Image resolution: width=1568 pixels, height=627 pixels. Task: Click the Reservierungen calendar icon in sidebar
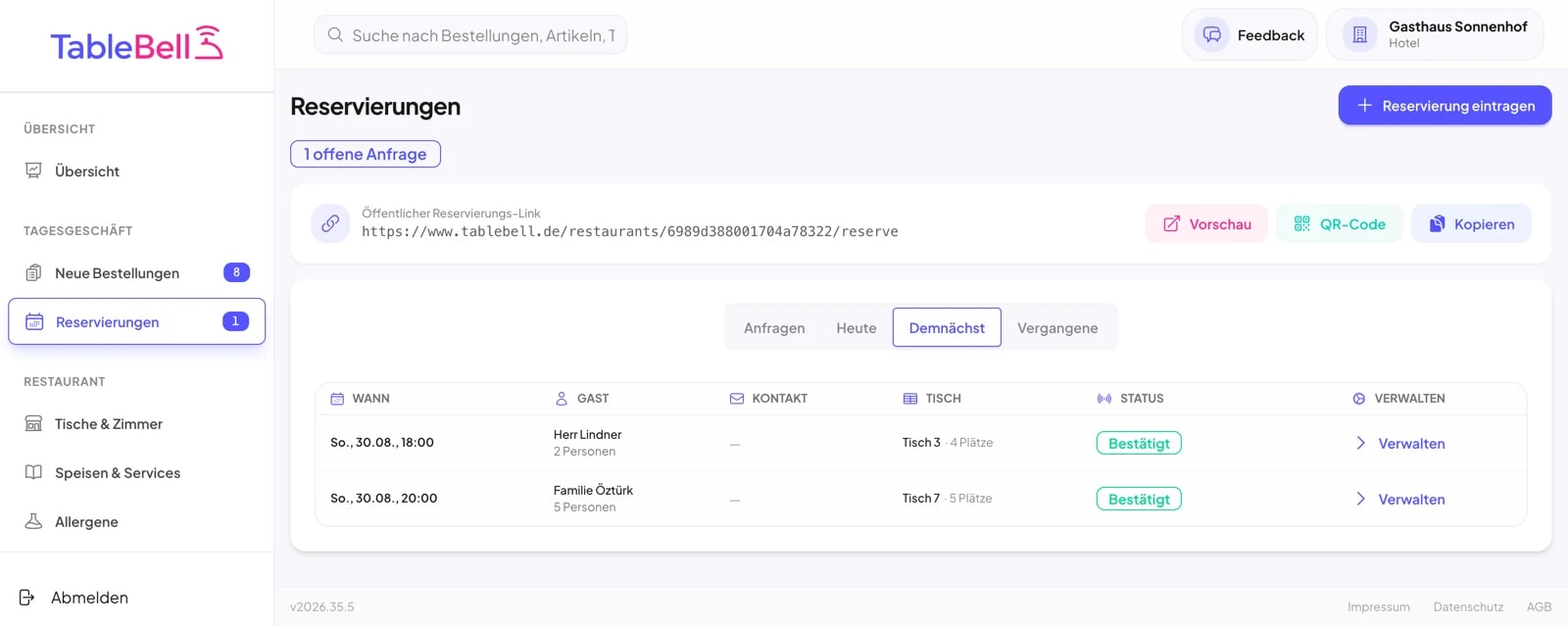34,321
